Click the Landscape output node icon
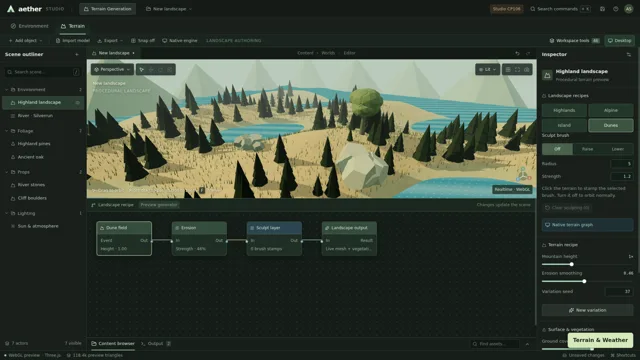Image resolution: width=640 pixels, height=360 pixels. click(x=327, y=228)
